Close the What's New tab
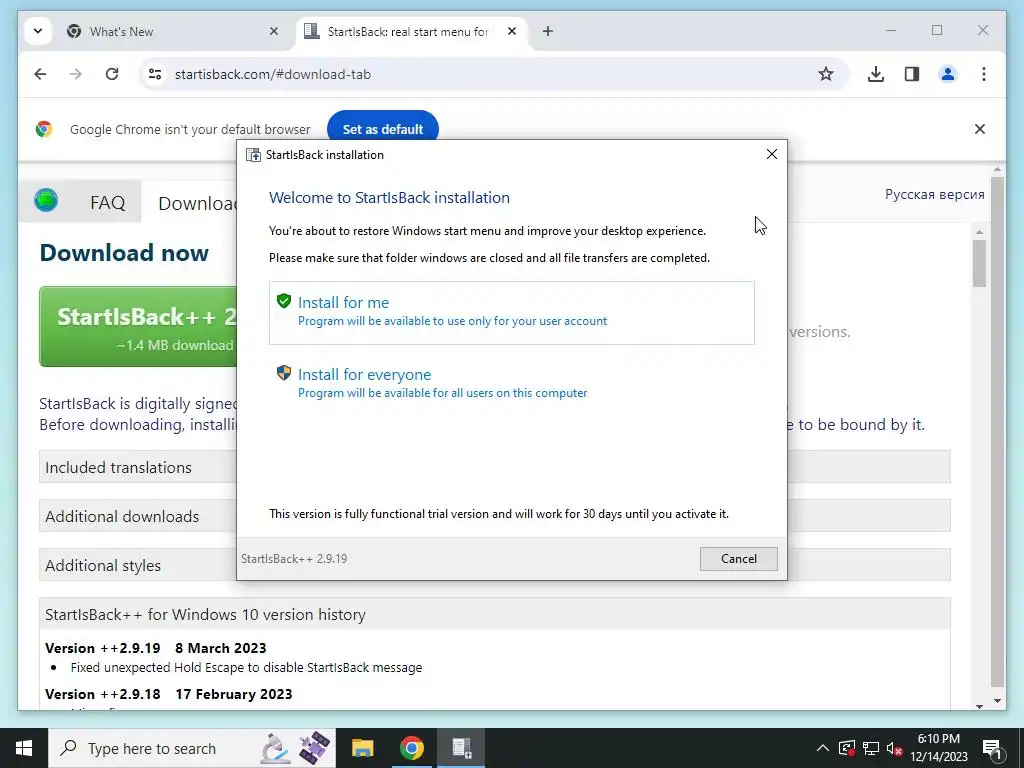This screenshot has height=768, width=1024. [274, 31]
